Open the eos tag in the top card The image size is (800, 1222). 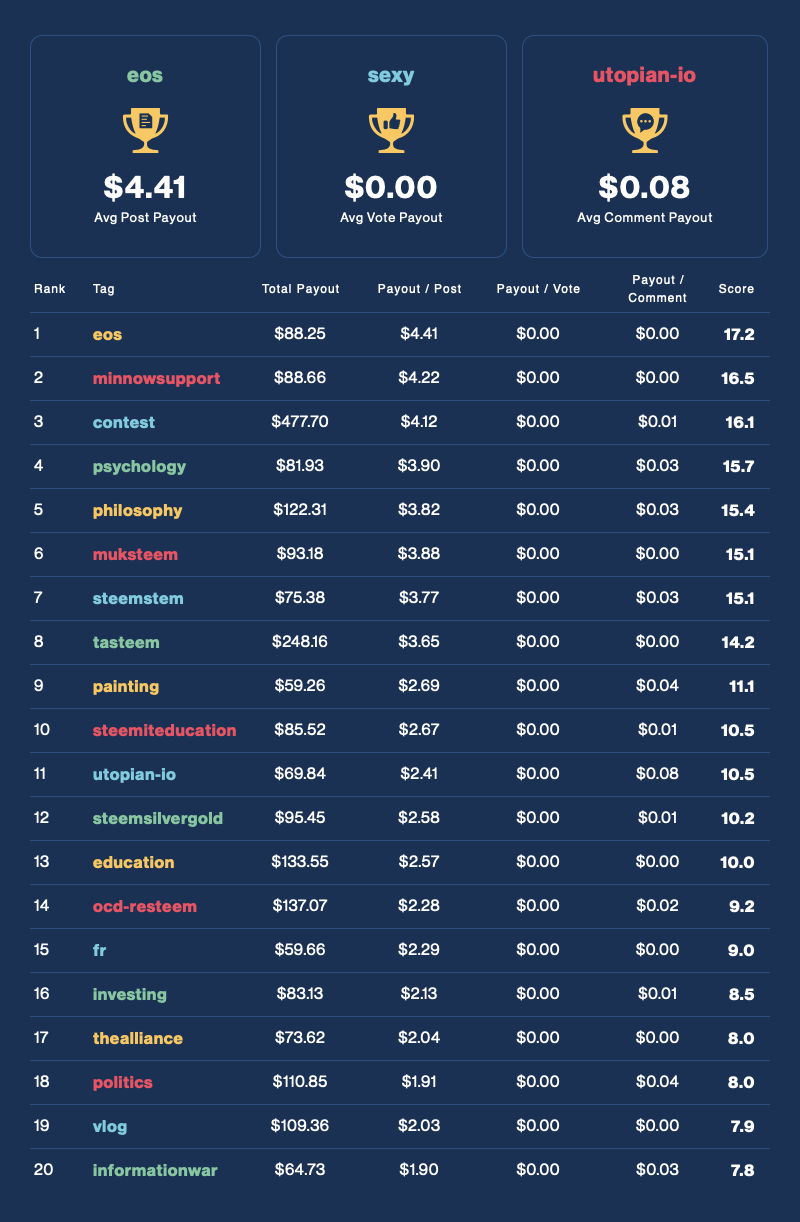145,75
